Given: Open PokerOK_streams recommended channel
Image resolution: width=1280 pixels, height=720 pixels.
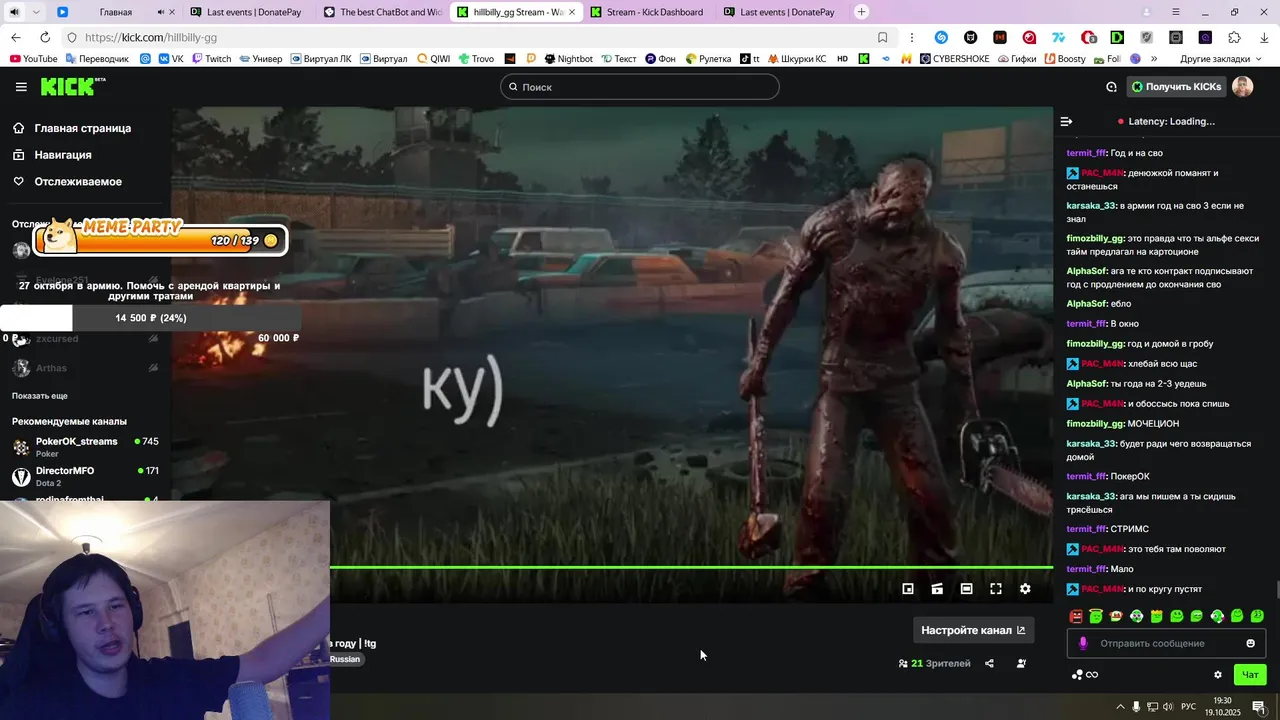Looking at the screenshot, I should coord(85,447).
